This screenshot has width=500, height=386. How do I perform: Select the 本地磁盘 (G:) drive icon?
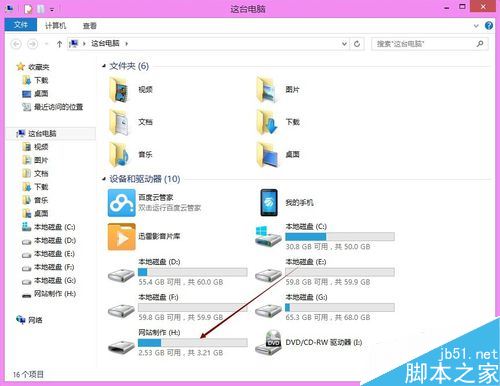(268, 310)
